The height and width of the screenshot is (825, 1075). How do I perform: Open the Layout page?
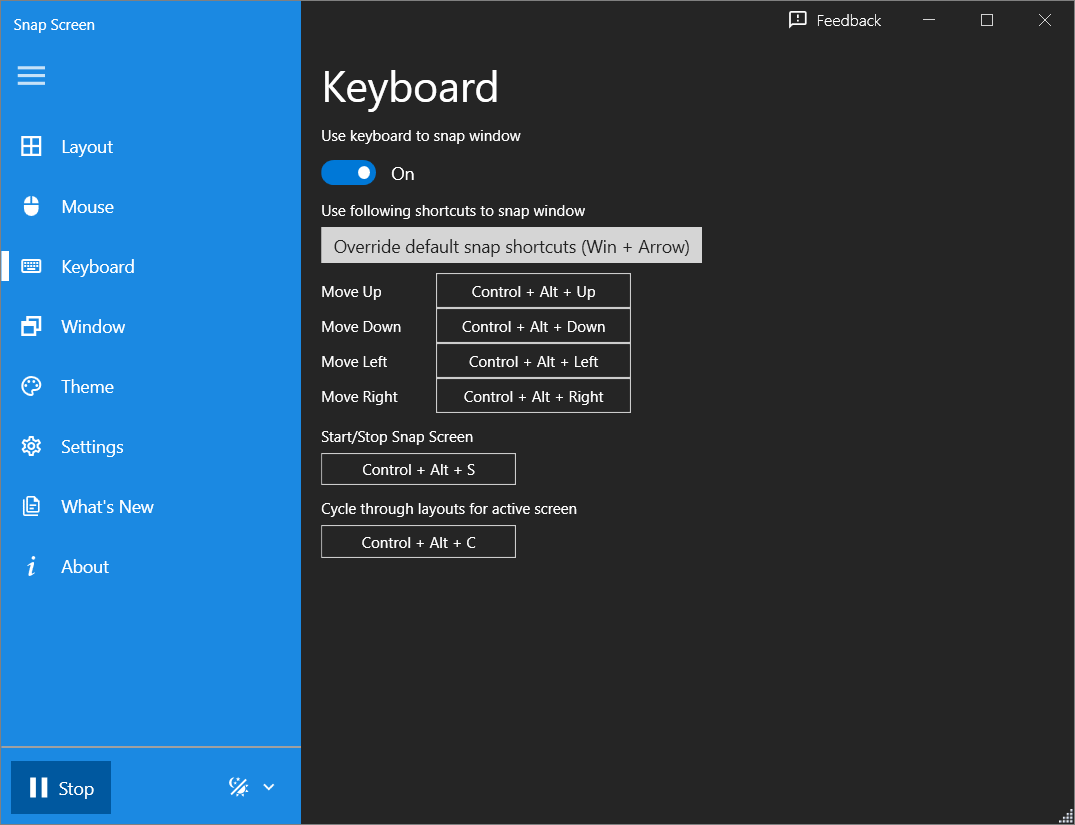(151, 146)
